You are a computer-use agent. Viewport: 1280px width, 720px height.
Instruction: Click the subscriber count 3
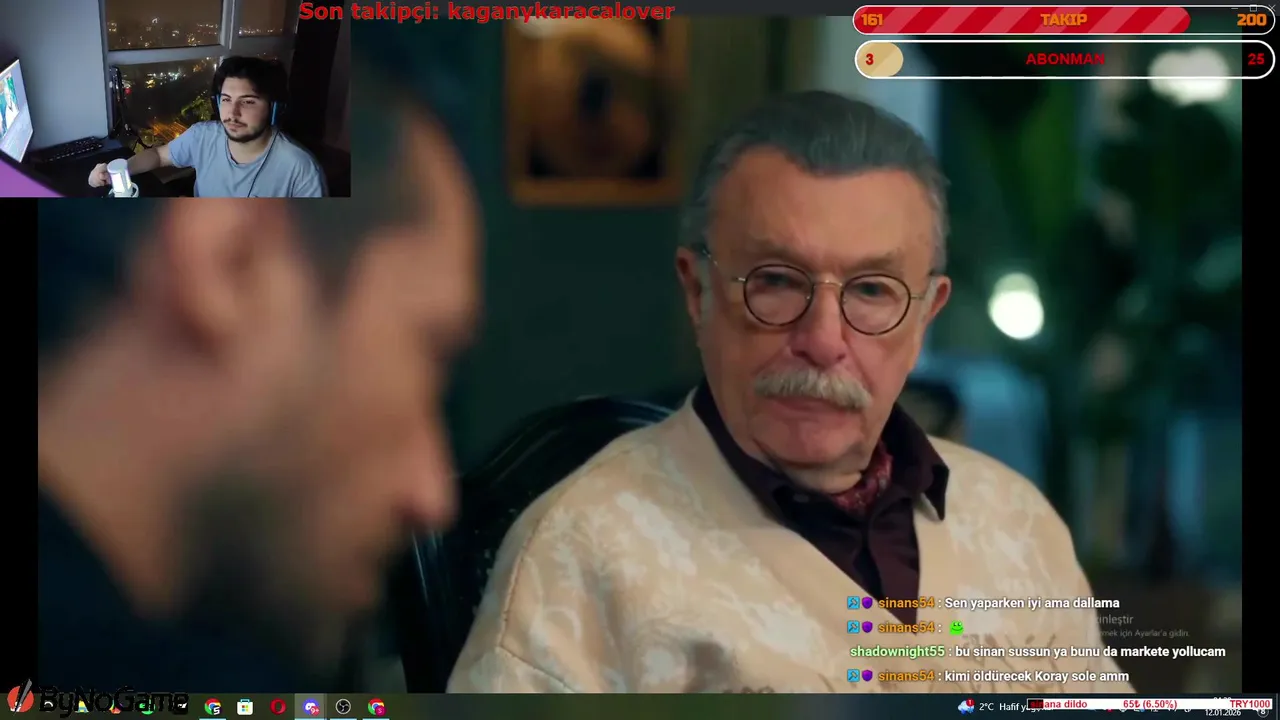click(869, 59)
